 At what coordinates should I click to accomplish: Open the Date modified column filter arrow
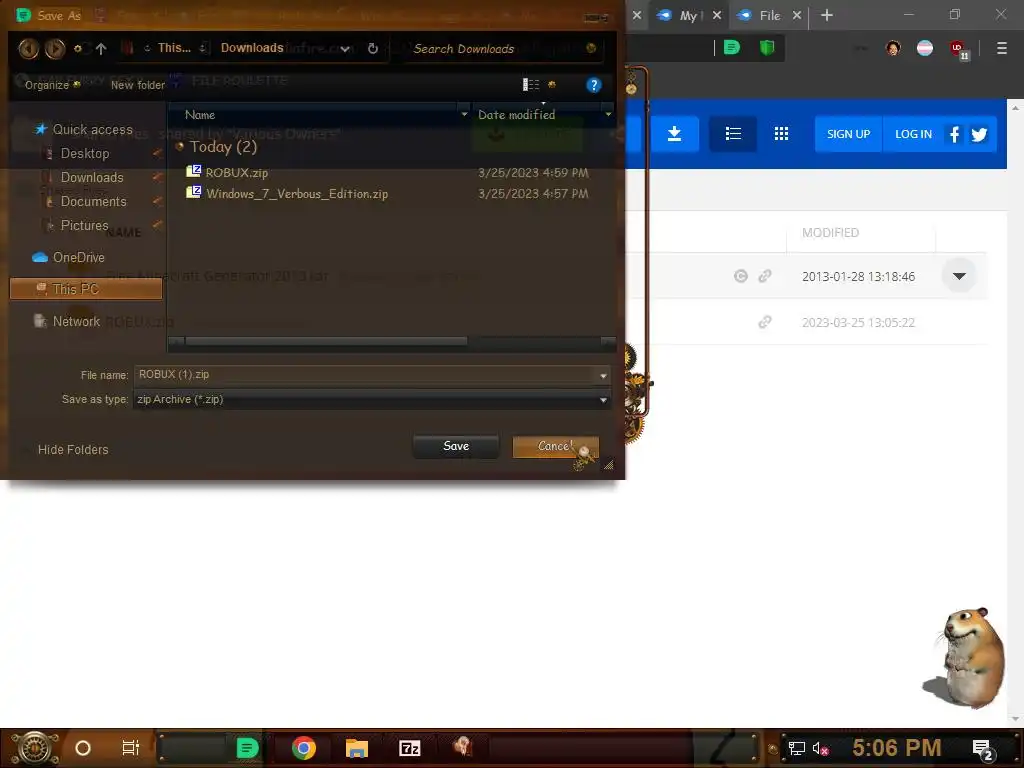608,114
